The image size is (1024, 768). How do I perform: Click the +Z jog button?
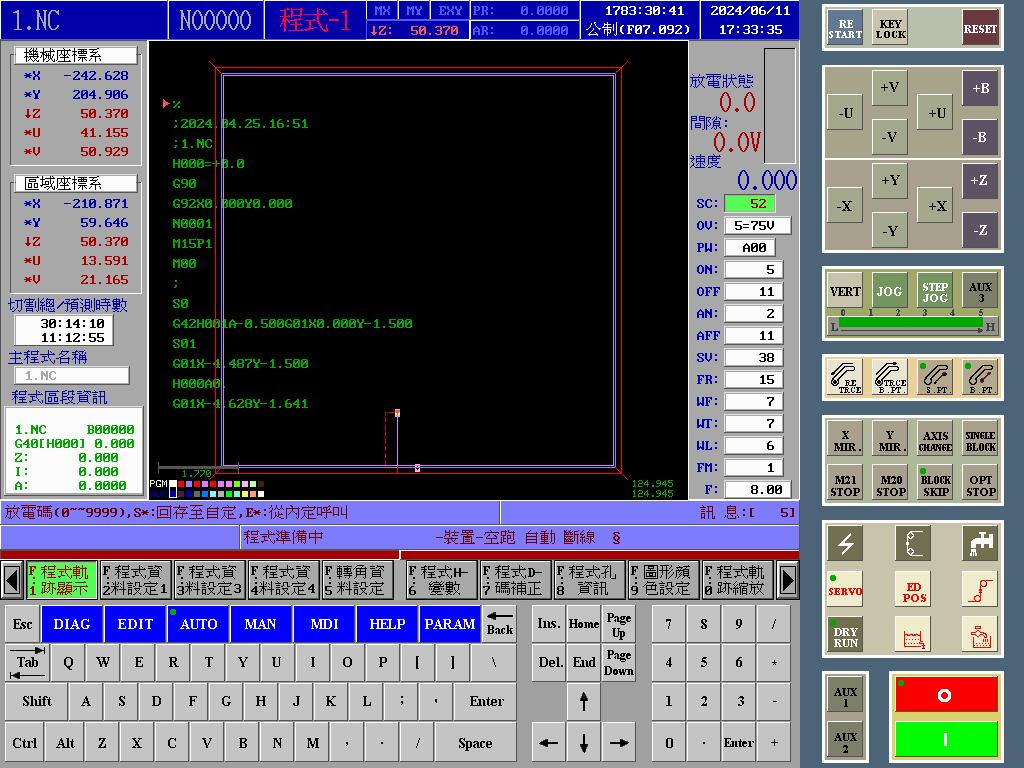[980, 180]
